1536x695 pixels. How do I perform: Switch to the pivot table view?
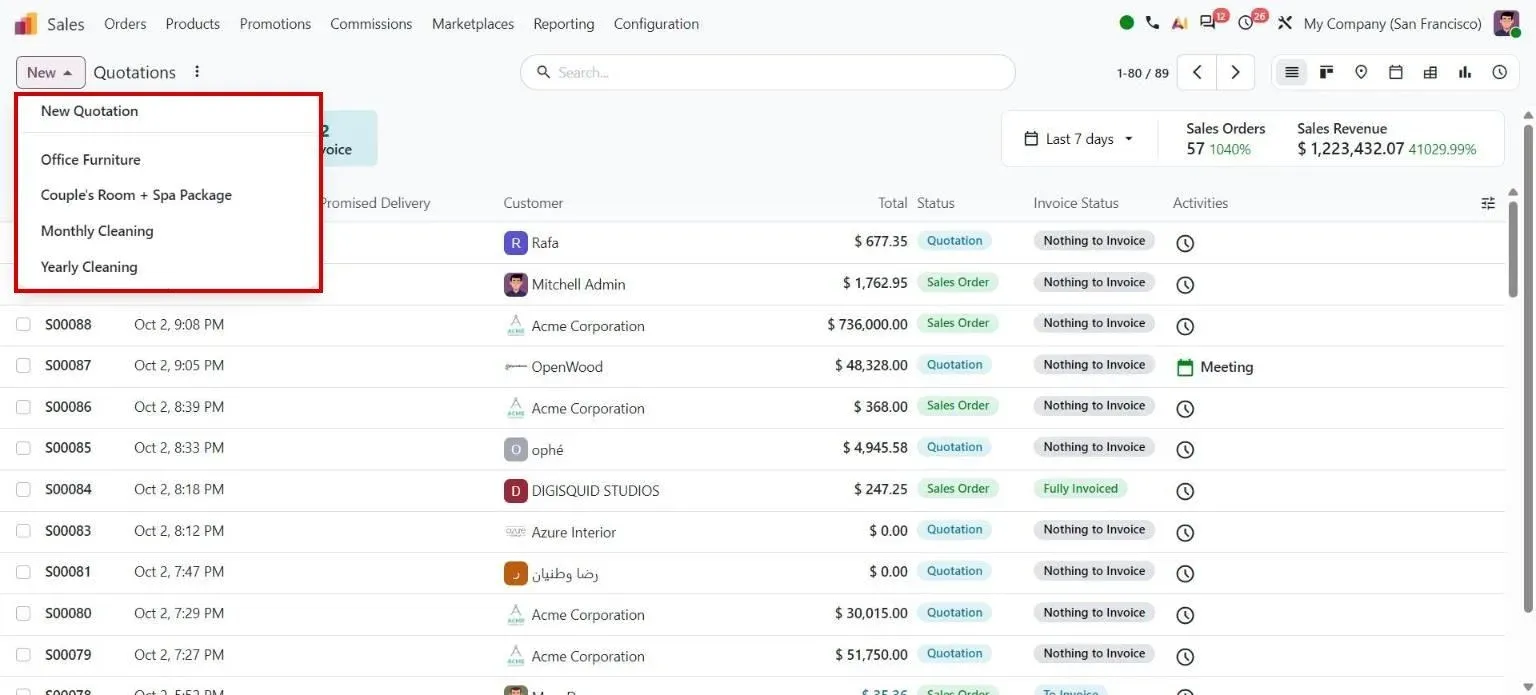point(1430,72)
